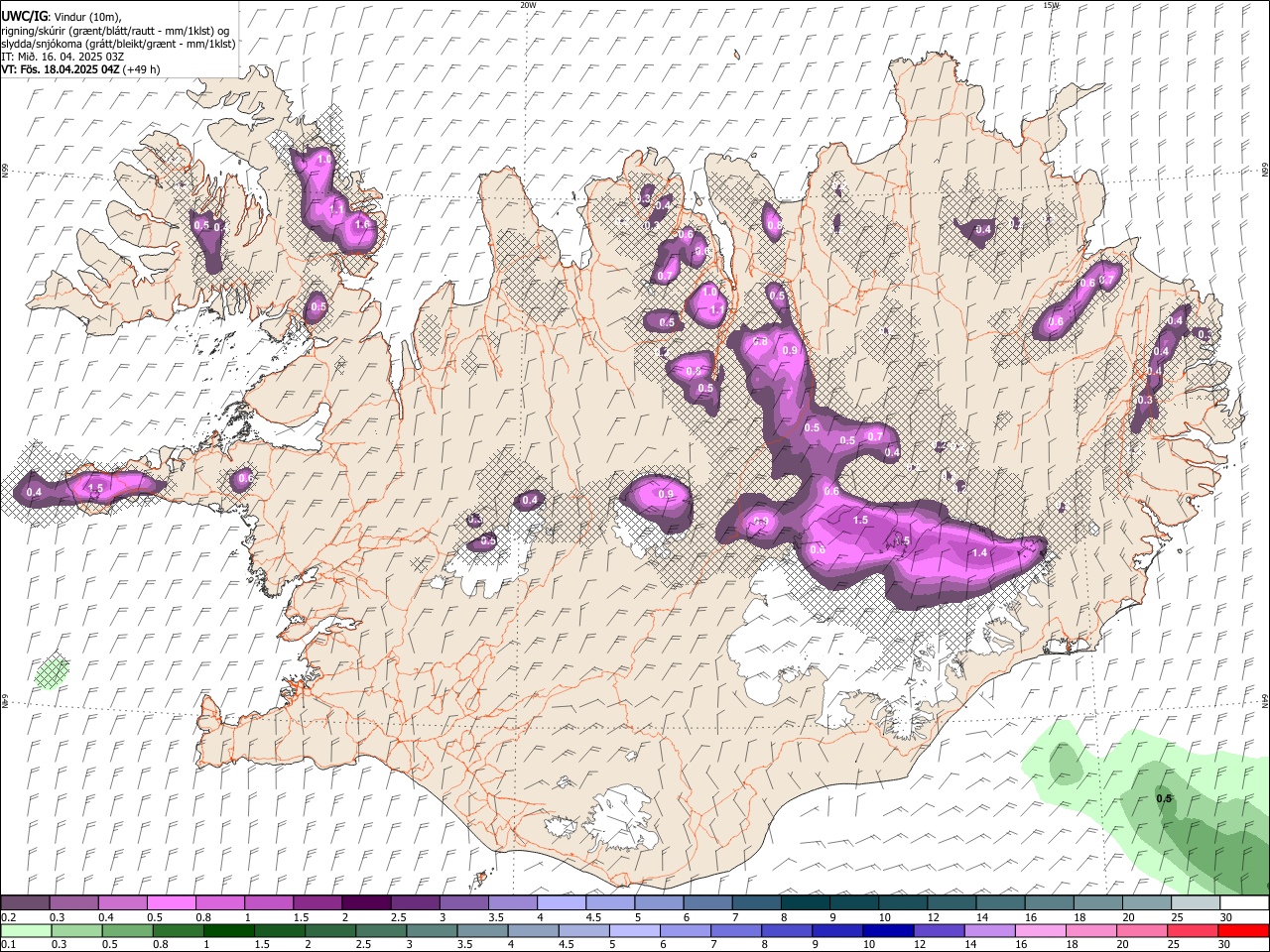The width and height of the screenshot is (1270, 952).
Task: Click the UWC/IG Vindur (10m) title text
Action: point(61,16)
